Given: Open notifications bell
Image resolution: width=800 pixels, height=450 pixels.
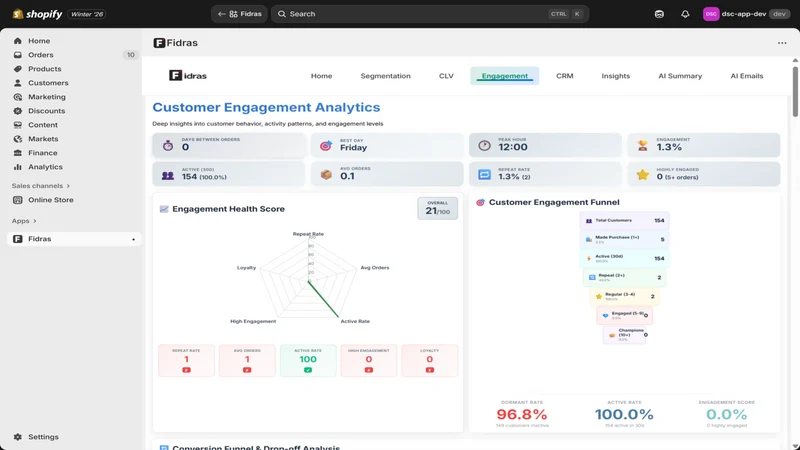Looking at the screenshot, I should click(x=685, y=14).
